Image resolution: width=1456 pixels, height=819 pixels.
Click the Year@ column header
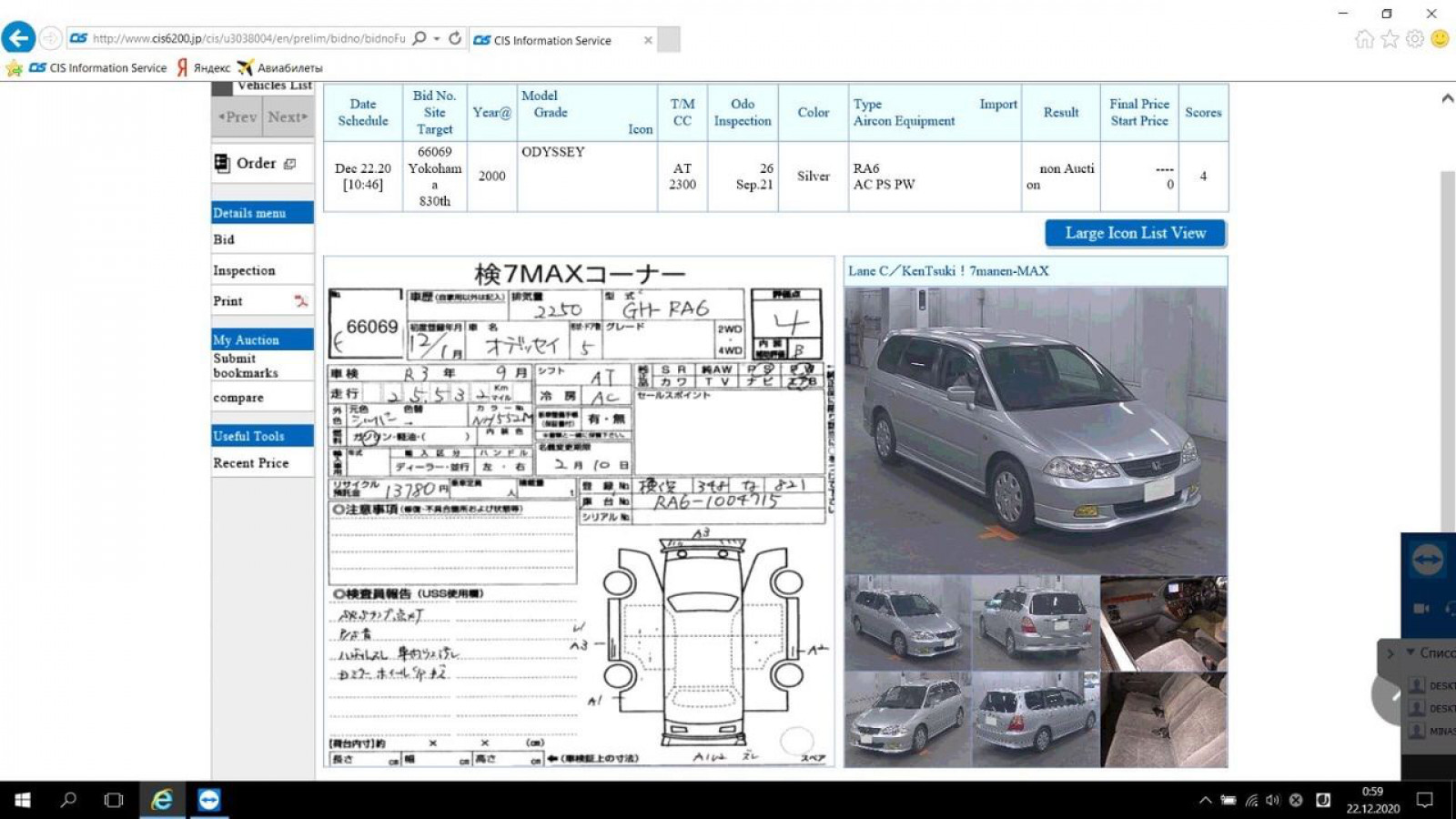pyautogui.click(x=491, y=112)
